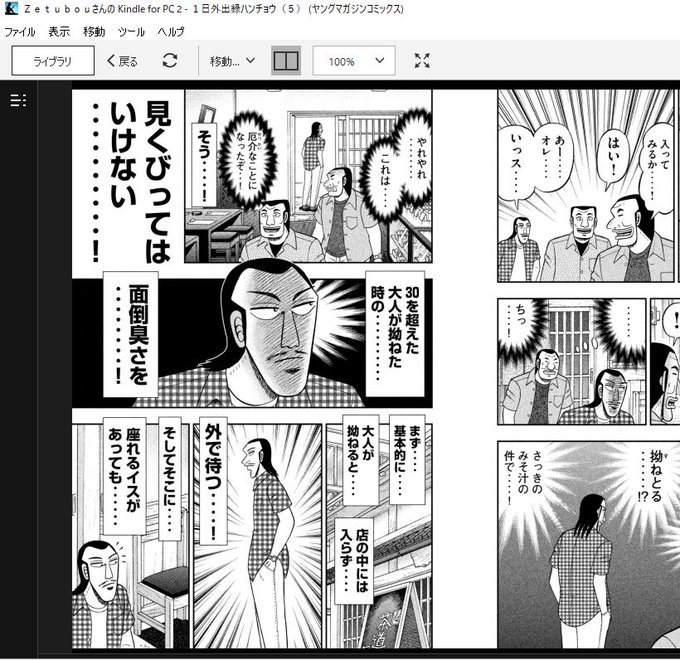Open the ファイル menu
The height and width of the screenshot is (660, 680).
click(20, 32)
